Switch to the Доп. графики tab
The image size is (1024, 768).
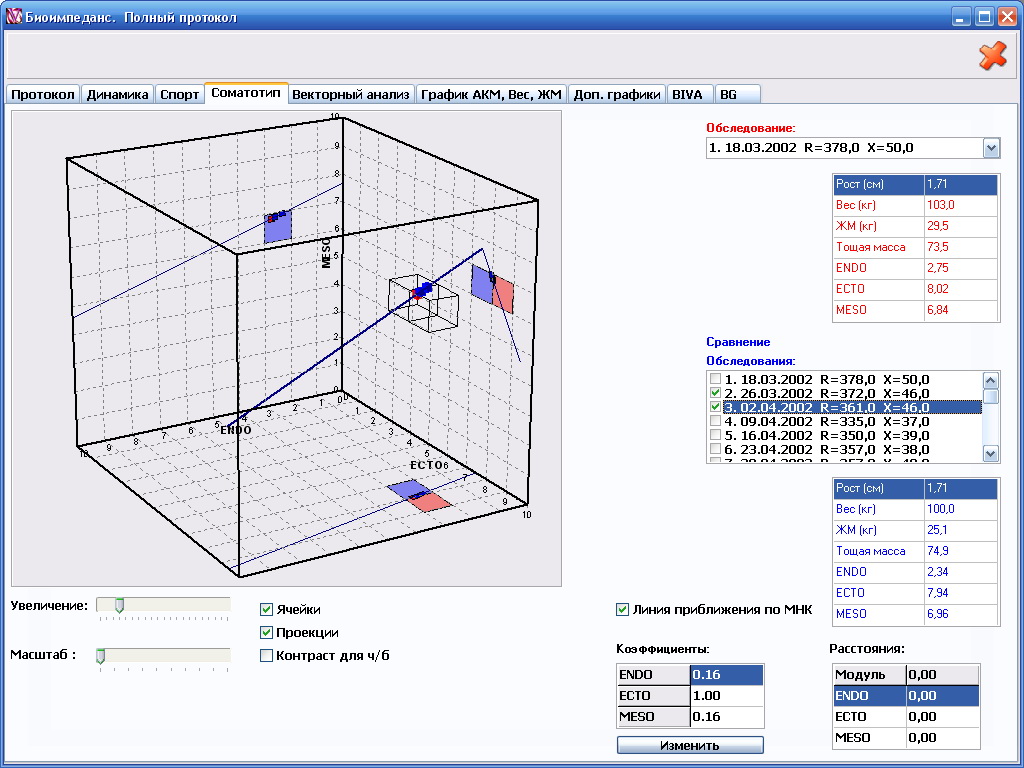[616, 95]
